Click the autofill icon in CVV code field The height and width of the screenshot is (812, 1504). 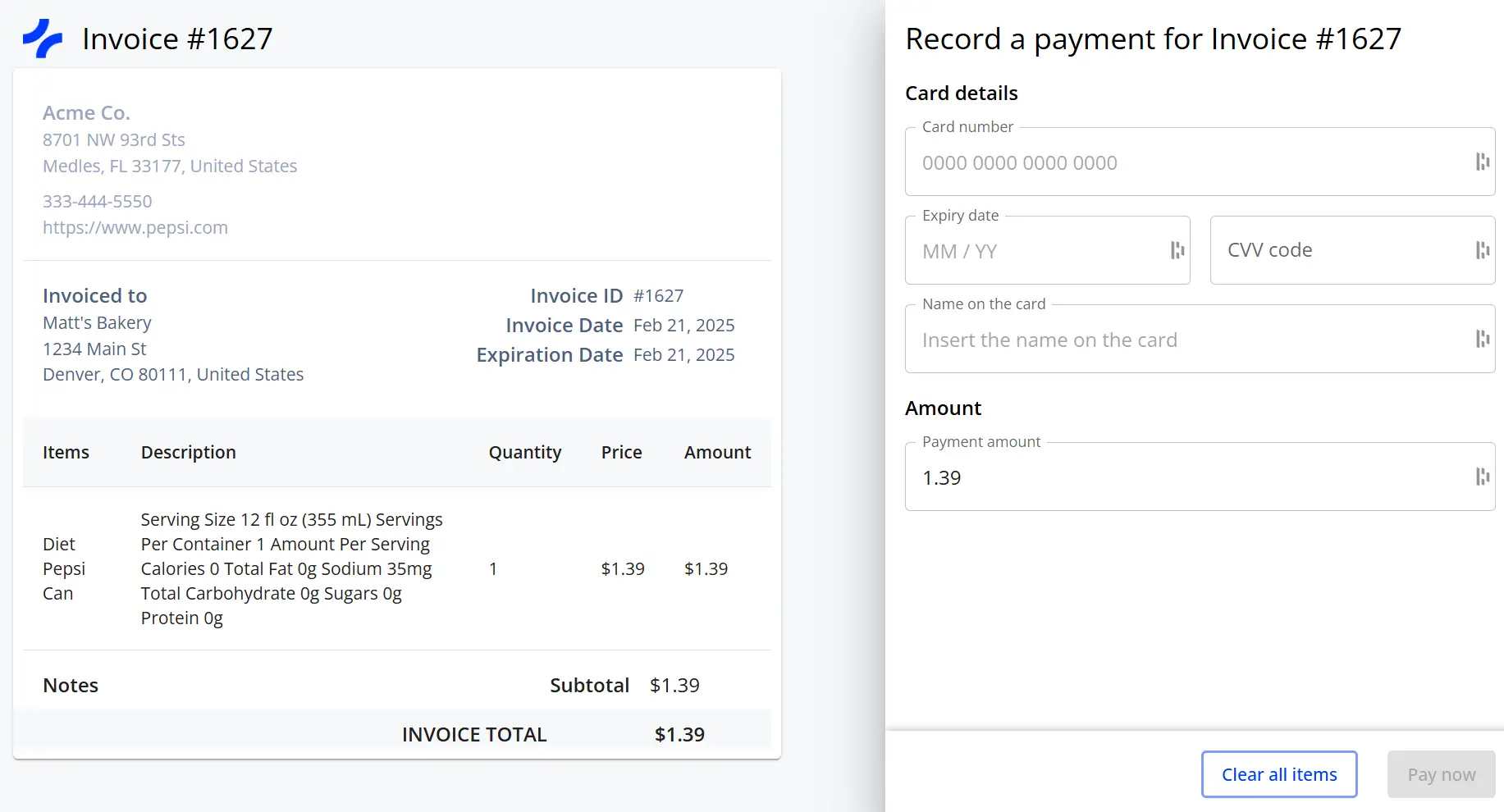point(1482,249)
